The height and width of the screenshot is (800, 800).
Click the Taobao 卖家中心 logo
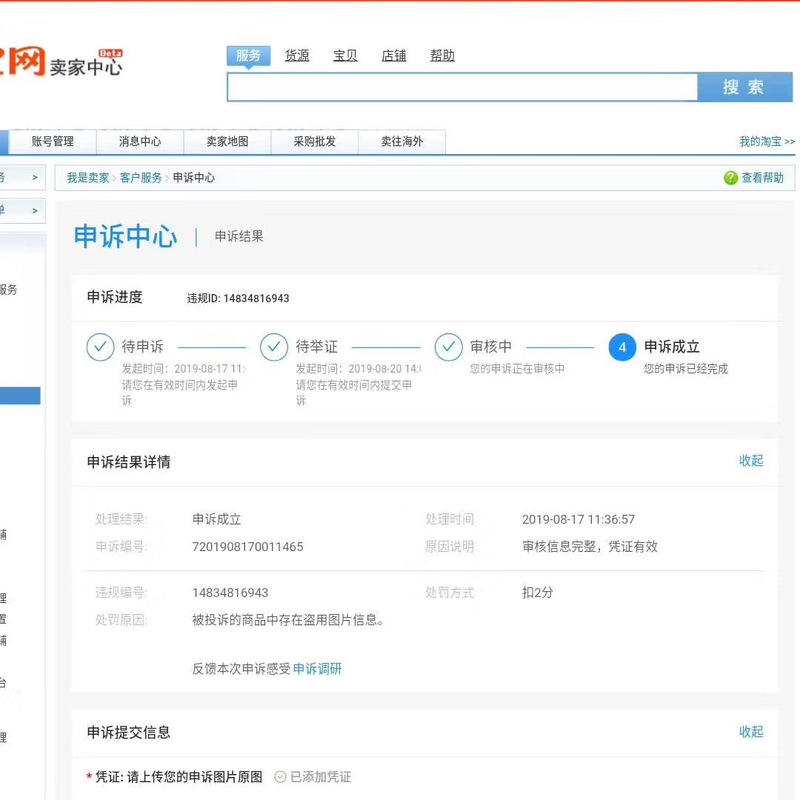coord(61,62)
